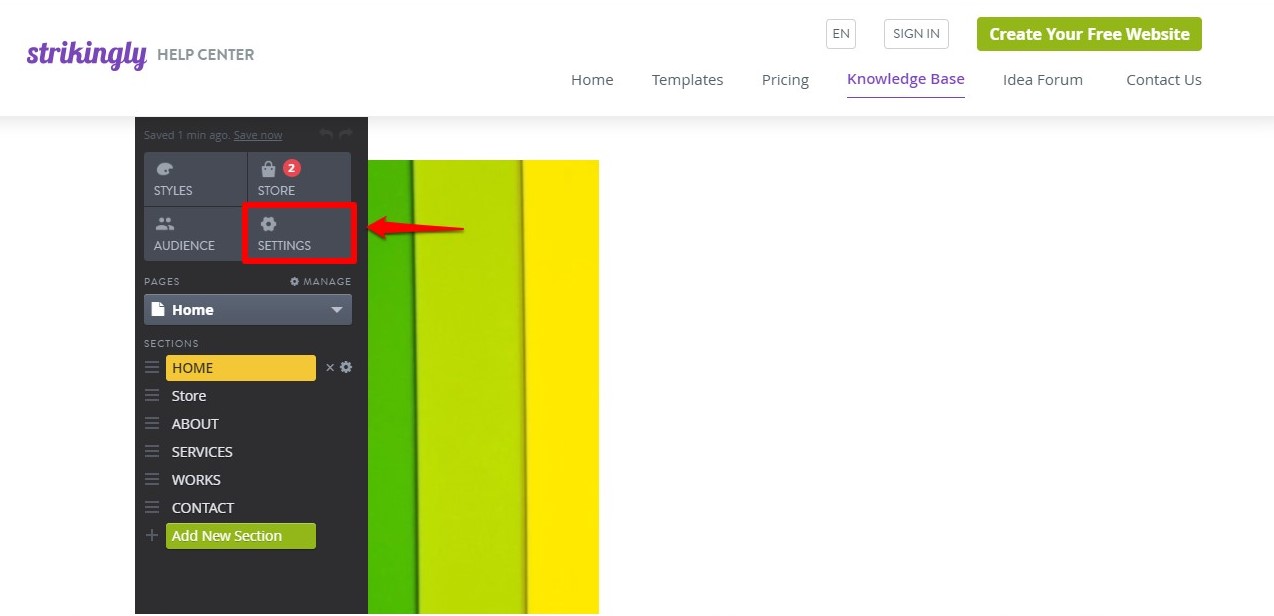
Task: Delete the HOME section with the x
Action: tap(330, 367)
